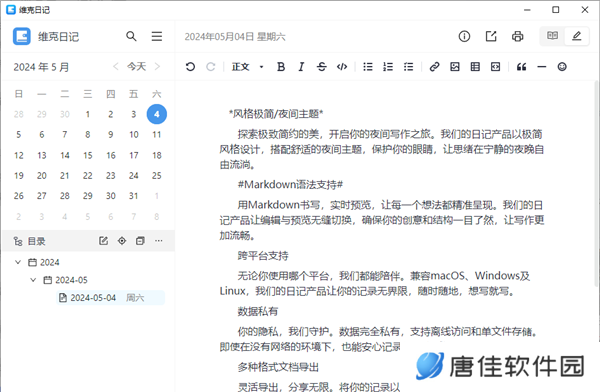Select May 4 highlighted date
600x392 pixels.
(157, 114)
